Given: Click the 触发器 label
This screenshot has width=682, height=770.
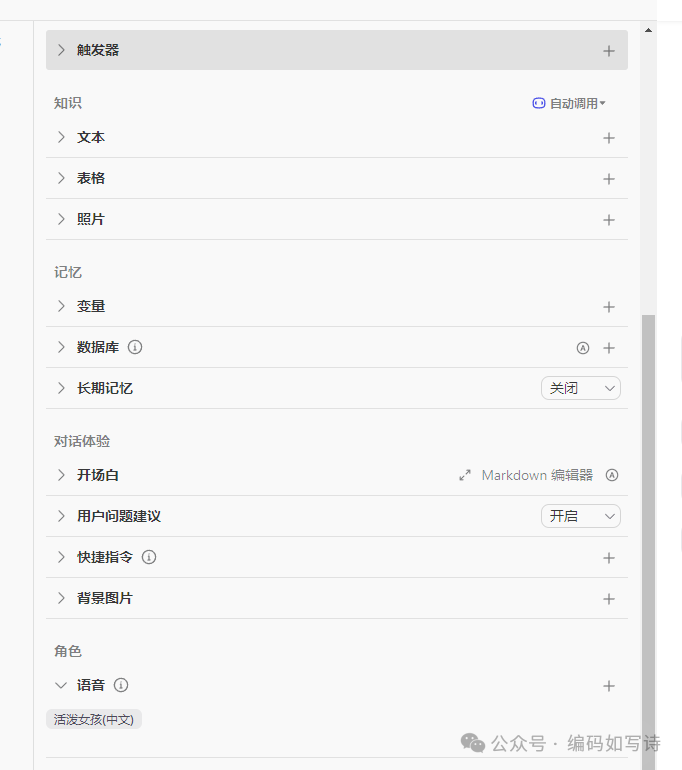Looking at the screenshot, I should click(98, 50).
